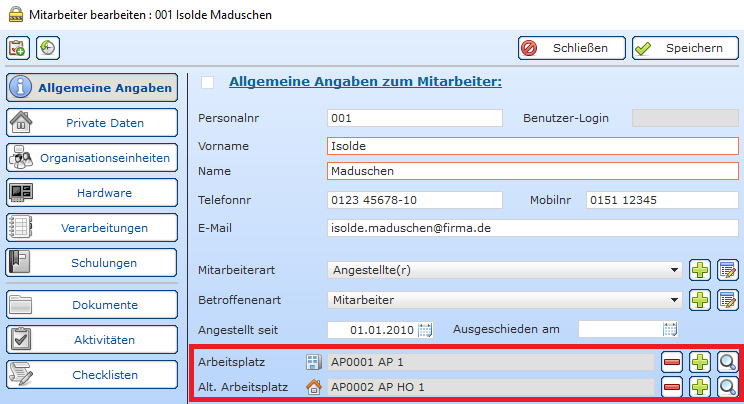Click the history clock icon in toolbar
The width and height of the screenshot is (744, 404).
click(x=48, y=48)
